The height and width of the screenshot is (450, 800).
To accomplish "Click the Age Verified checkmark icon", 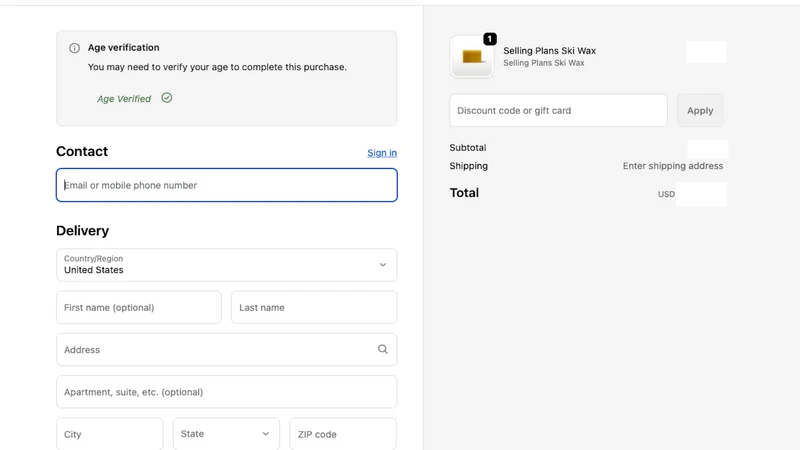I will pos(167,97).
